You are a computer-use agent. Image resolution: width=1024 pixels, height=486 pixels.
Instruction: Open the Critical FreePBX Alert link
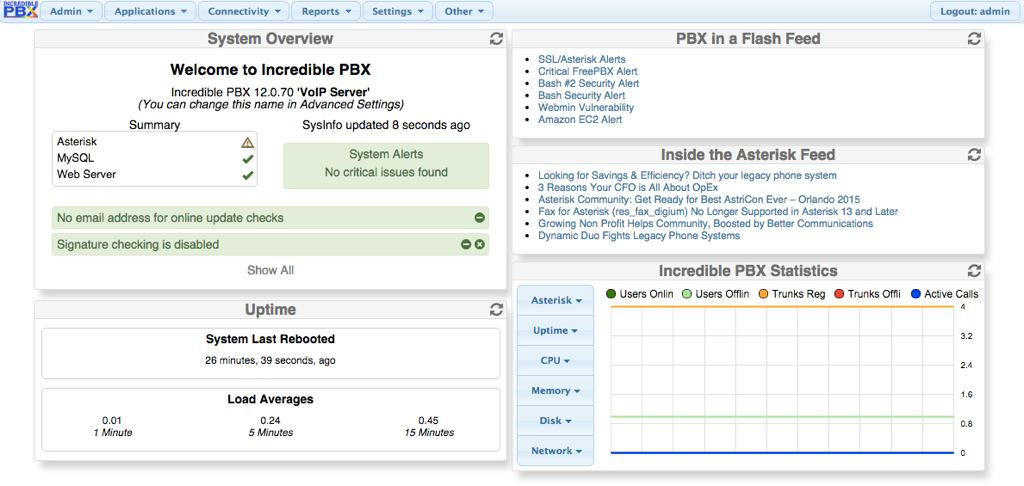pos(588,71)
